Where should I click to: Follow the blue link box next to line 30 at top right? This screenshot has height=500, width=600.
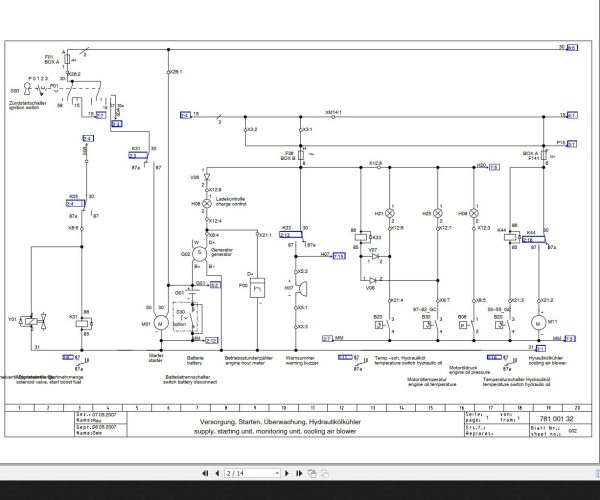[572, 48]
